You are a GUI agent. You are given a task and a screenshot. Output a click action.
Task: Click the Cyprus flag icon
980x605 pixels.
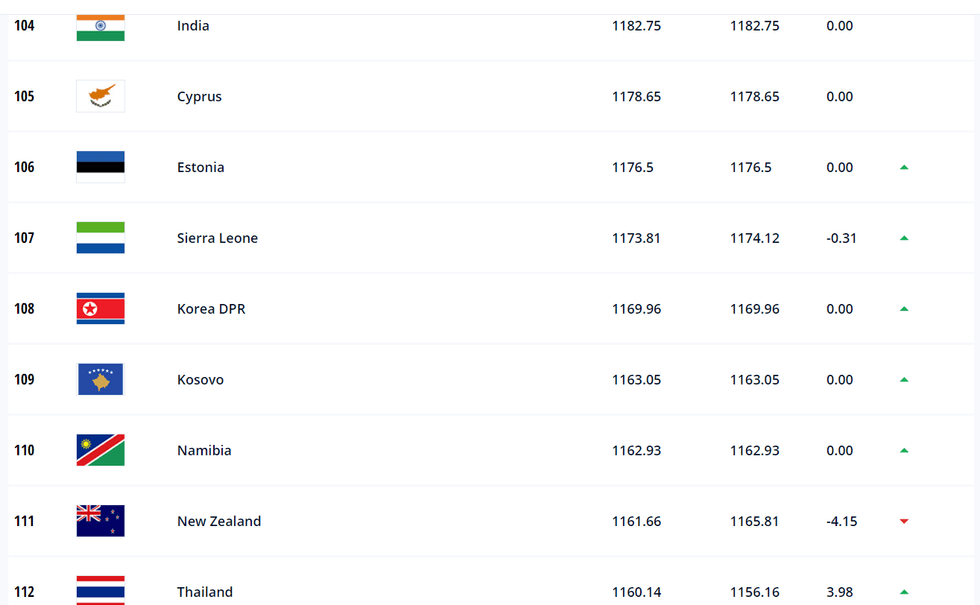click(100, 97)
